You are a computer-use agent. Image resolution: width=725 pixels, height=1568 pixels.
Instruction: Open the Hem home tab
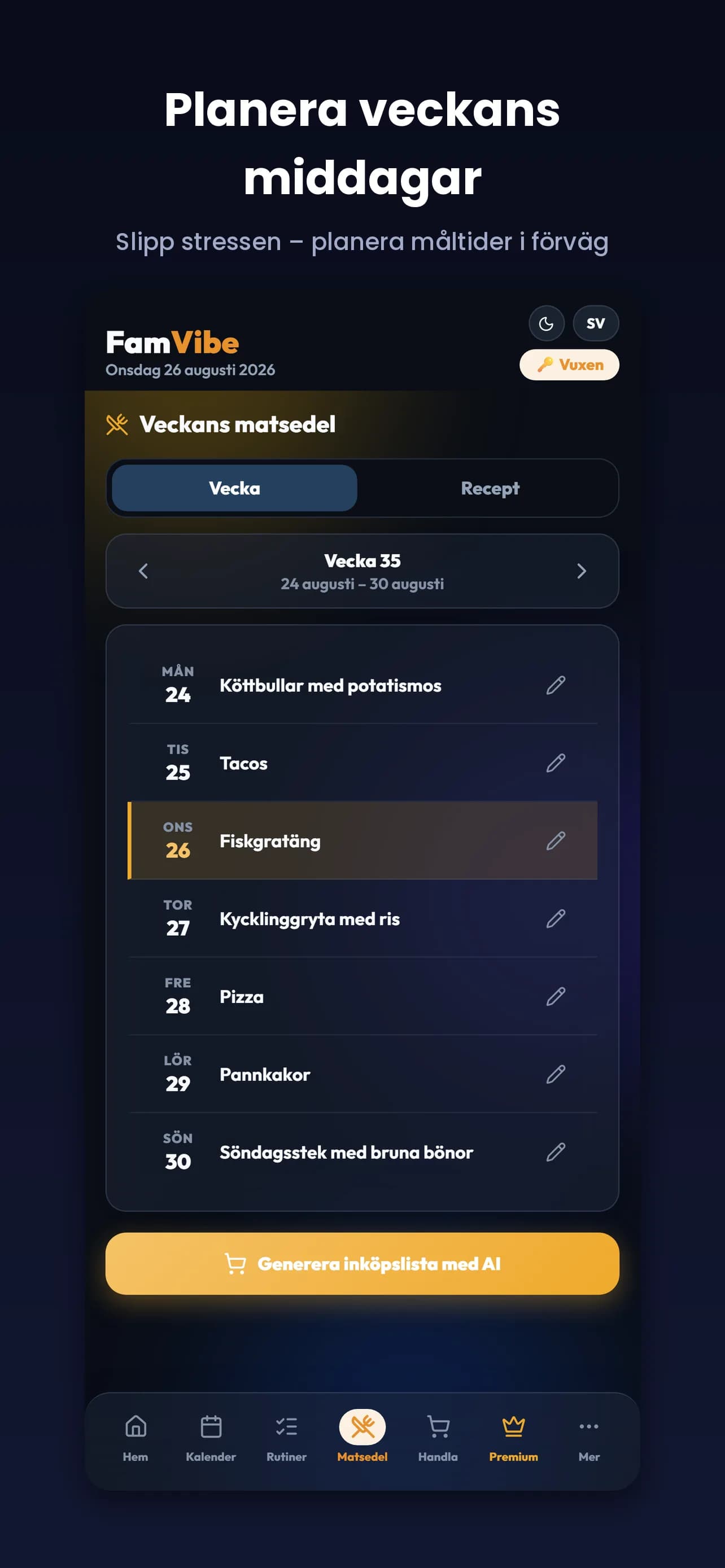[135, 1438]
